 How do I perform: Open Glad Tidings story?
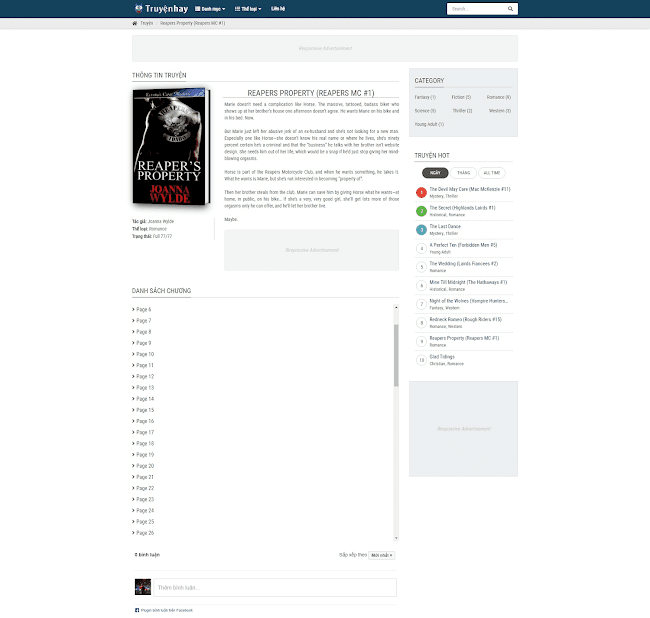[442, 357]
